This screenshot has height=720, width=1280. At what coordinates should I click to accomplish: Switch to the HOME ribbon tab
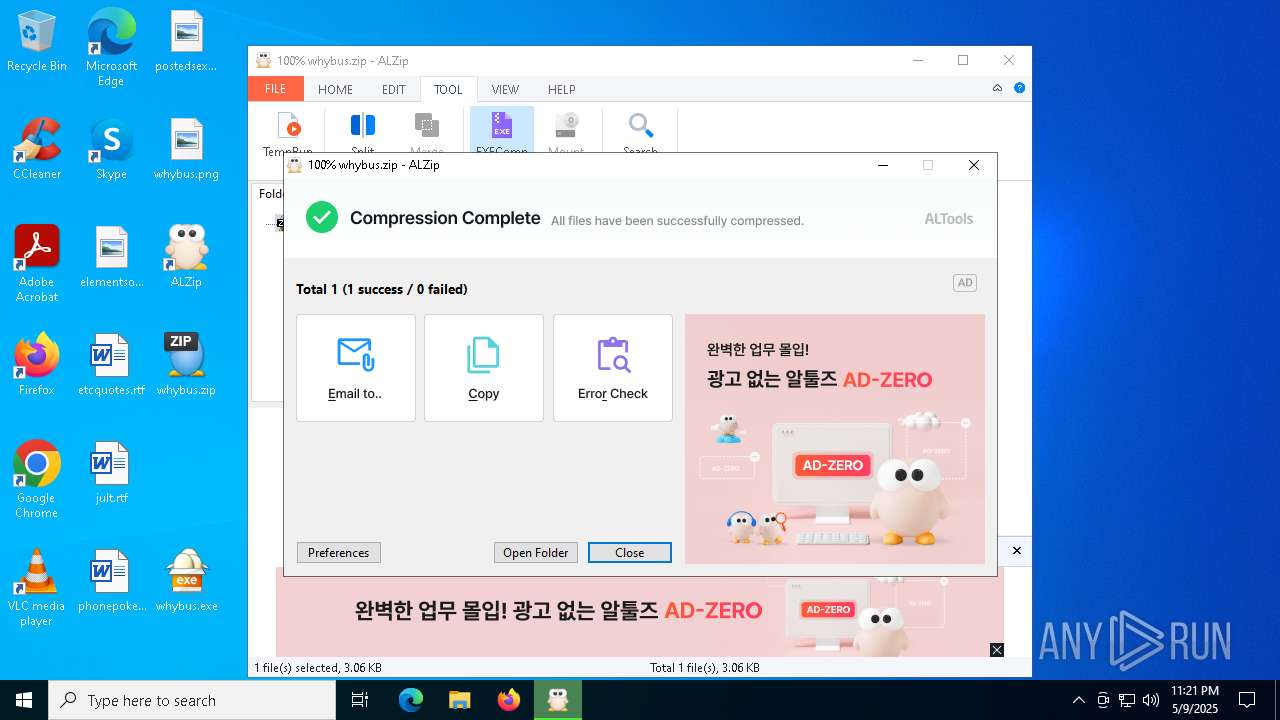335,89
